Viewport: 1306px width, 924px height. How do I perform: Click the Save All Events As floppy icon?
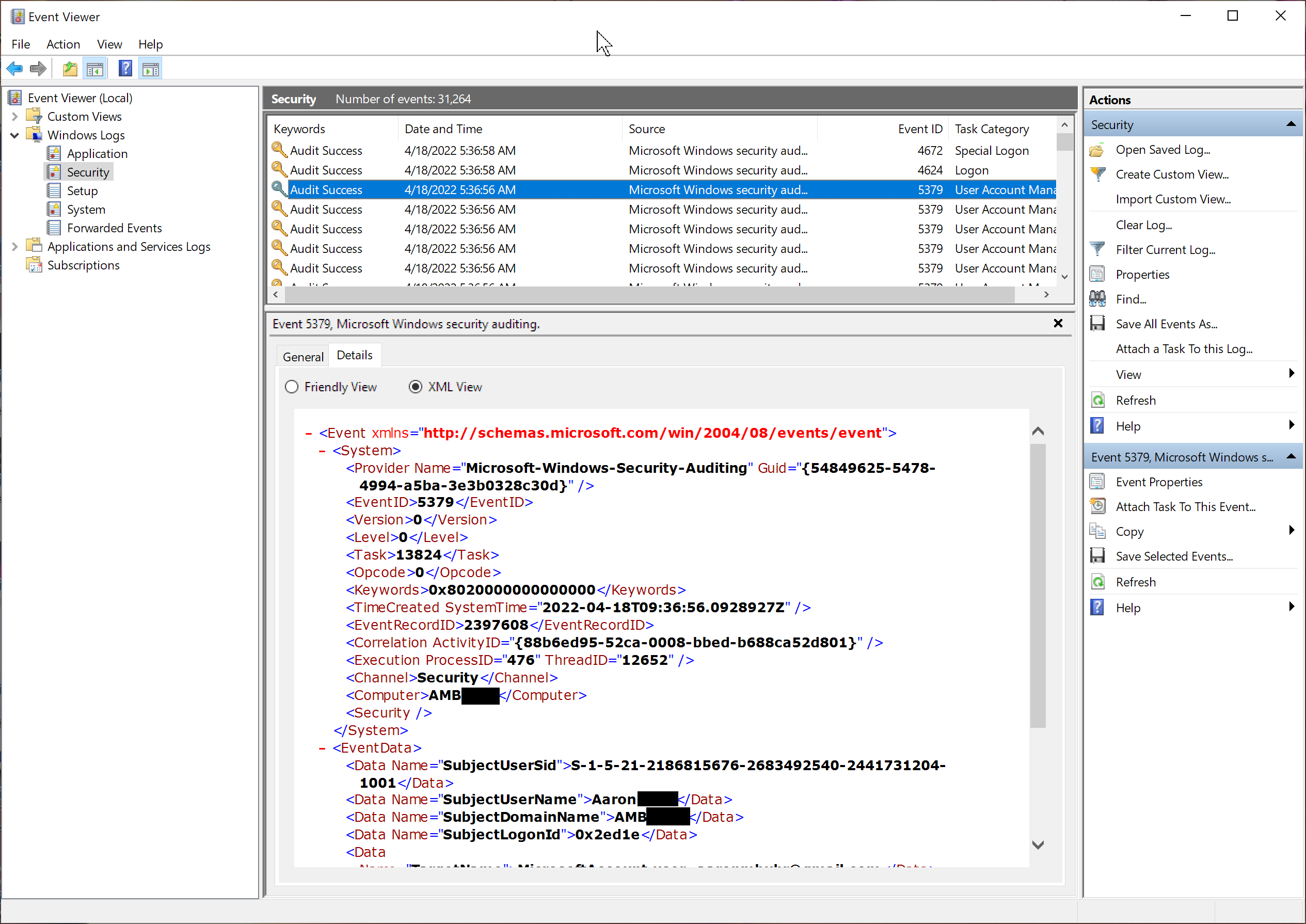pos(1098,323)
